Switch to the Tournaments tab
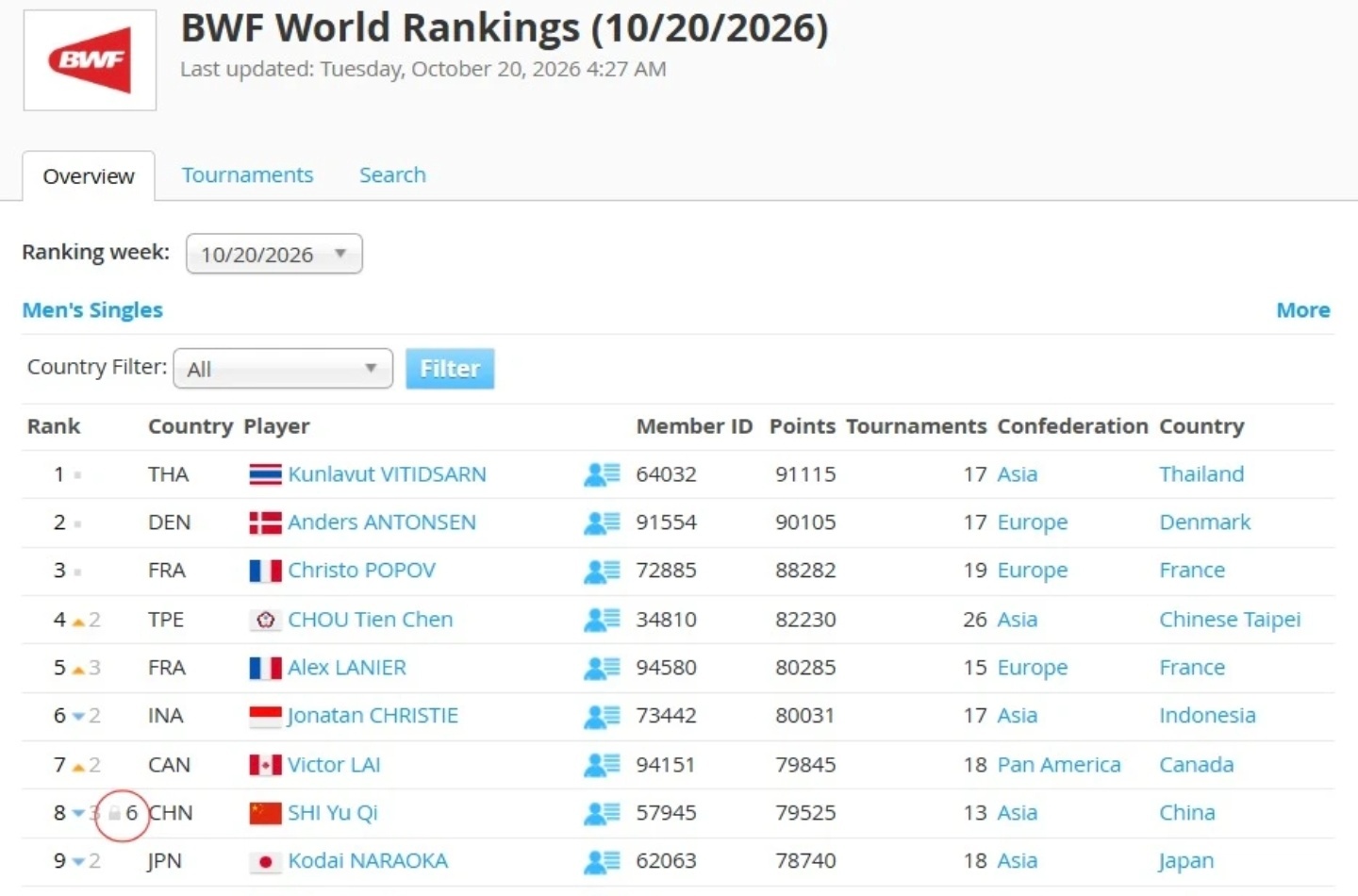This screenshot has width=1358, height=896. point(247,175)
